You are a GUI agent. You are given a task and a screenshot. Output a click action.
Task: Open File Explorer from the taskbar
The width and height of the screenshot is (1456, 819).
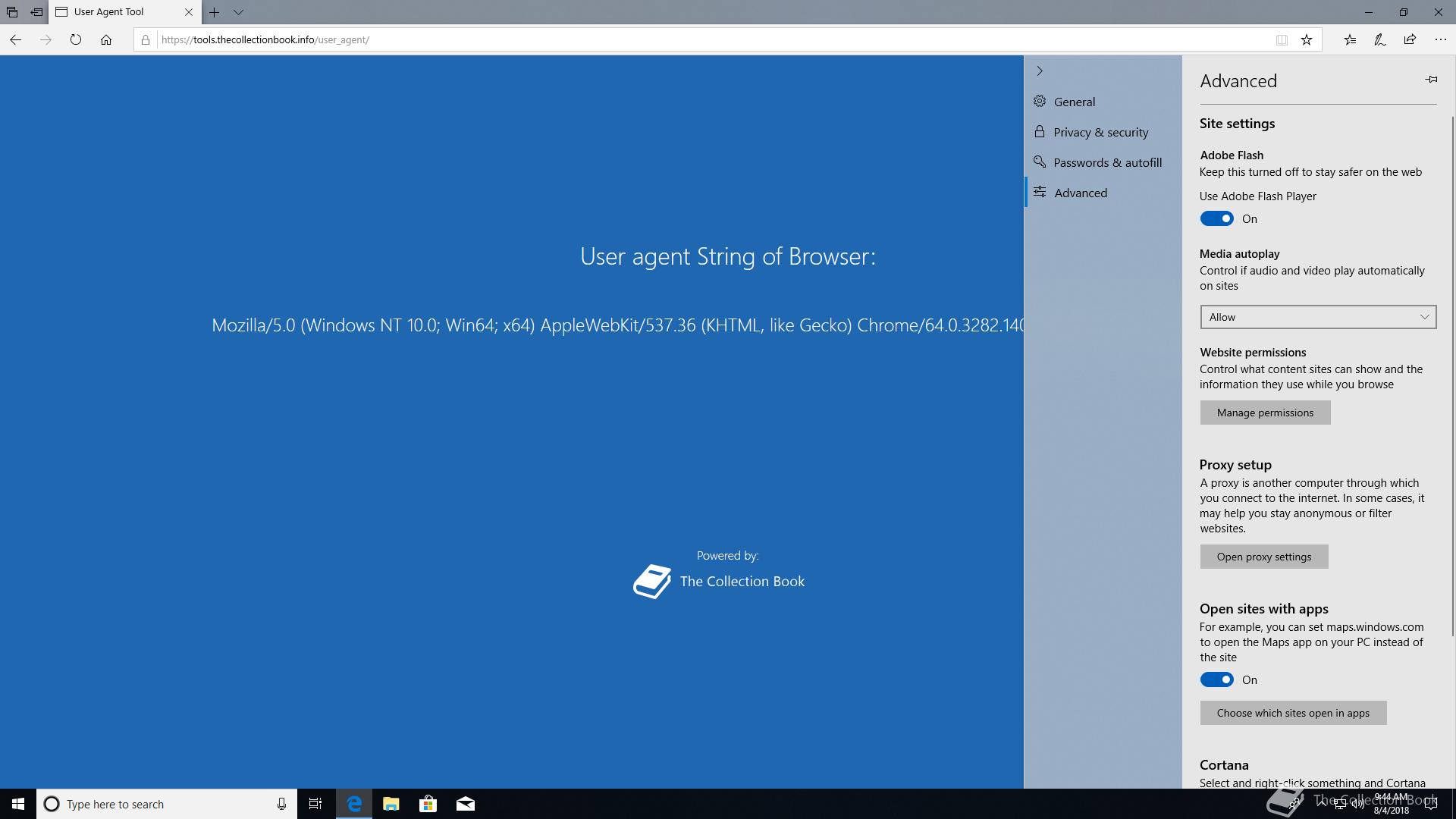[391, 804]
